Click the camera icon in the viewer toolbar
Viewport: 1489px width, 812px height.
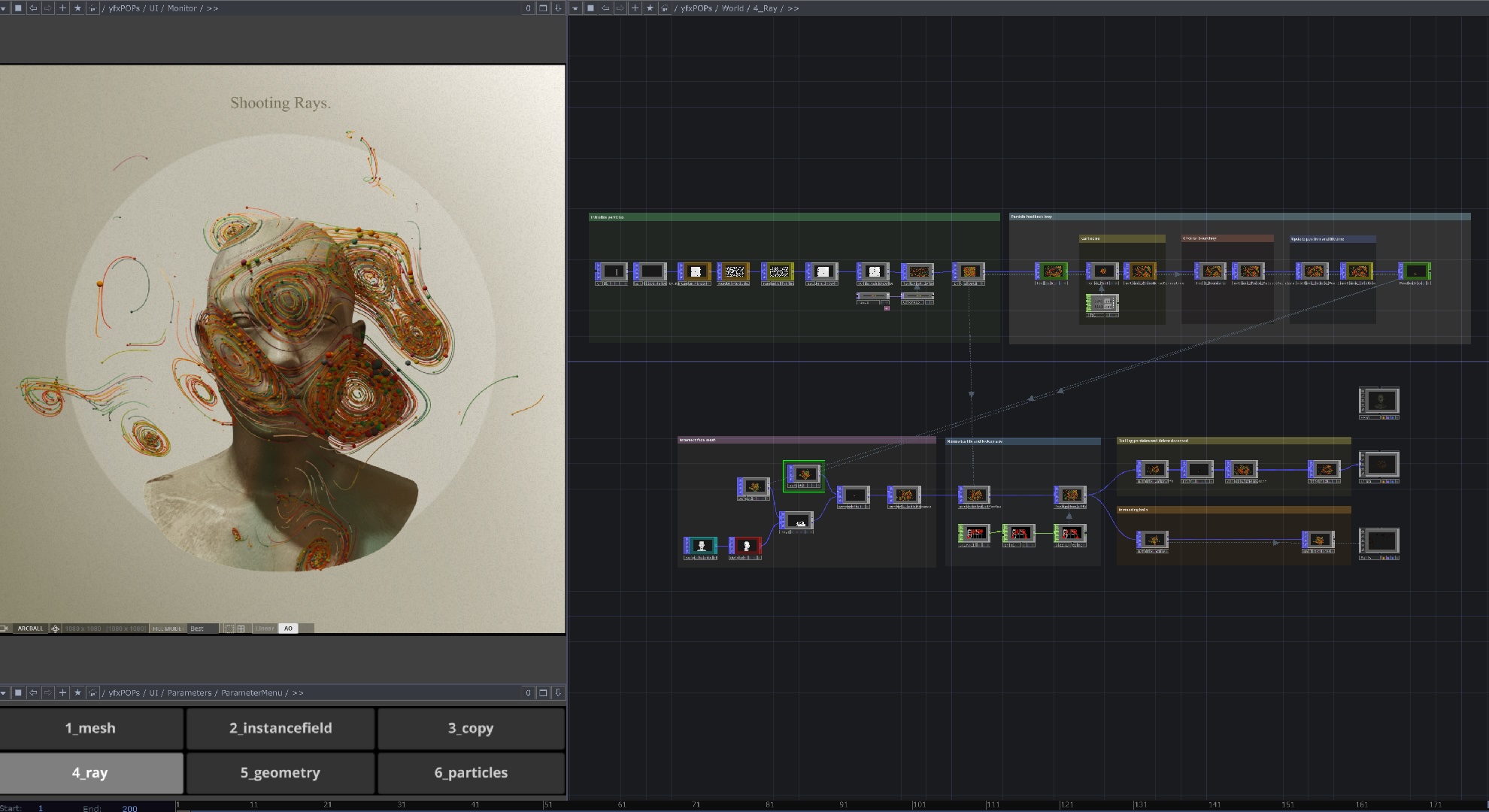tap(5, 629)
